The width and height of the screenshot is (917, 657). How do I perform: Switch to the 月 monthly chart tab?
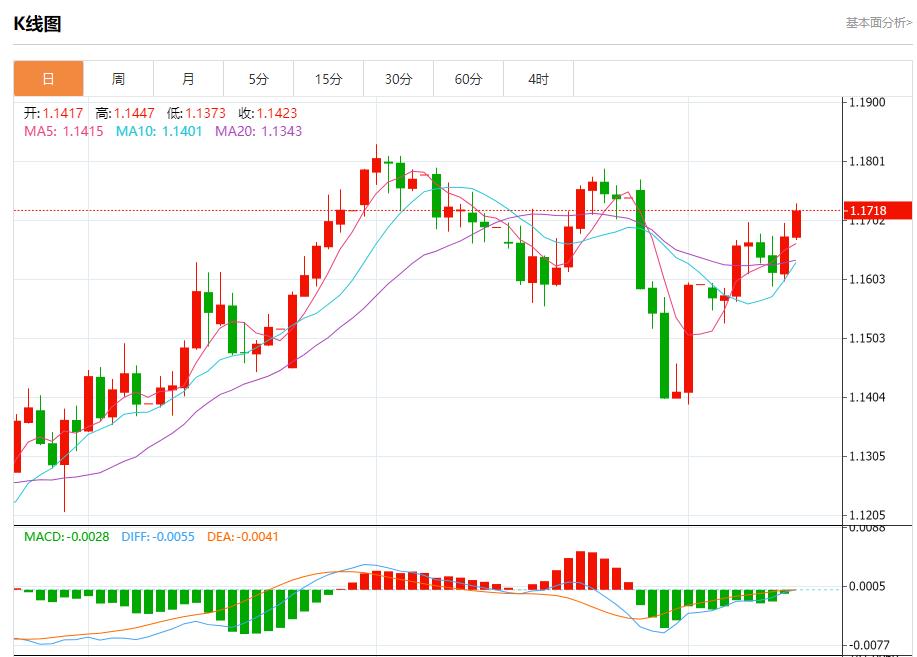[x=187, y=78]
